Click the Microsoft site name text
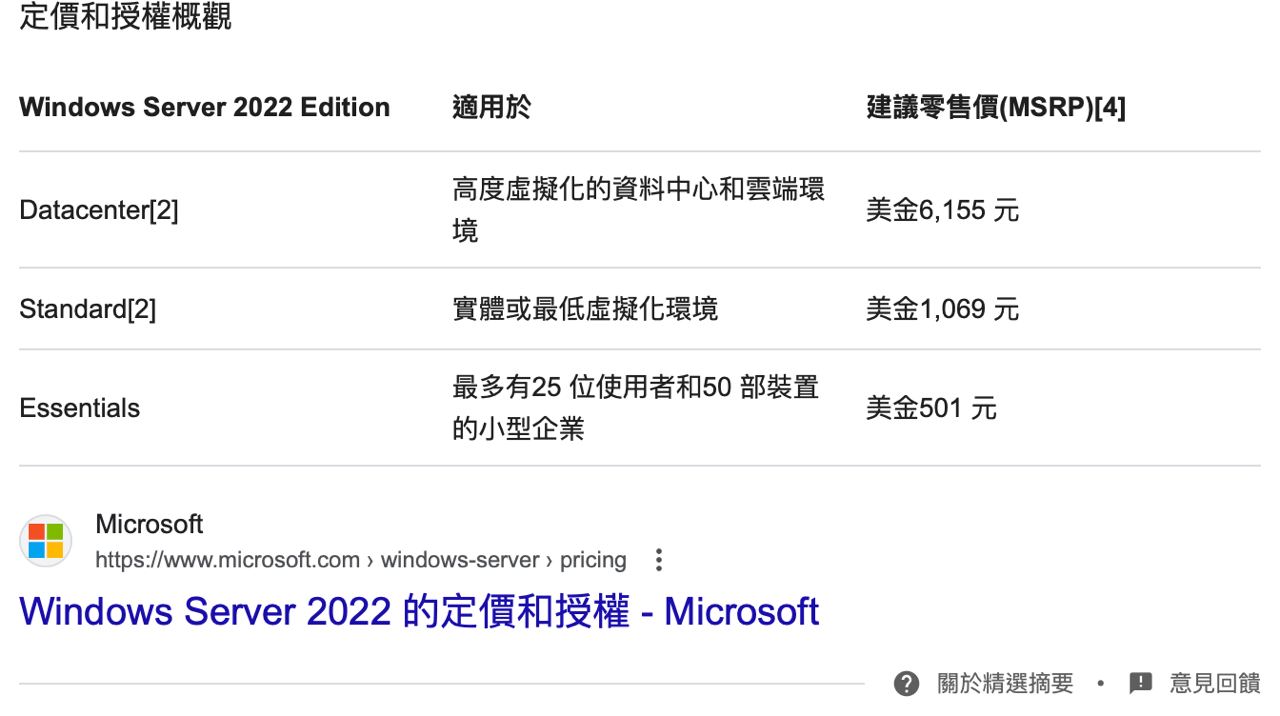The width and height of the screenshot is (1280, 716). [x=149, y=524]
